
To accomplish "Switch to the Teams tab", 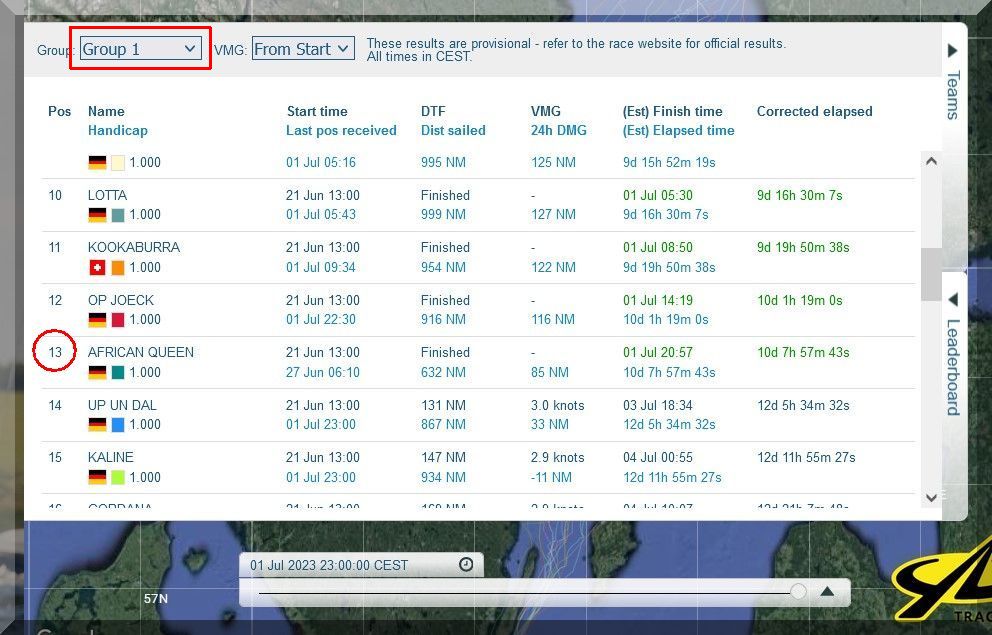I will click(953, 95).
